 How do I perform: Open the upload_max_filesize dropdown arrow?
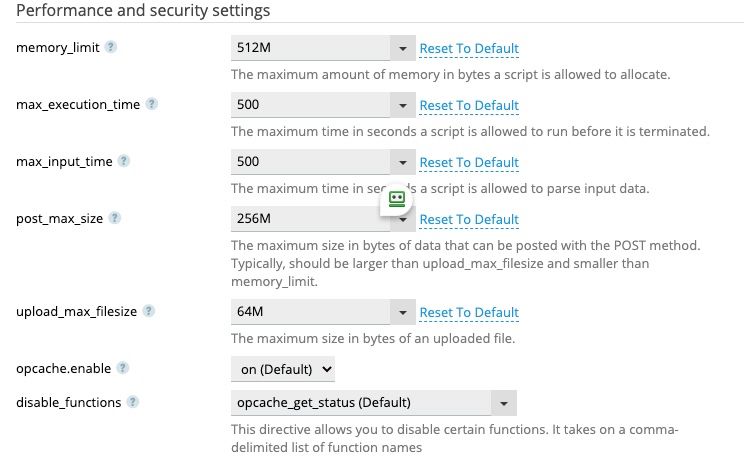coord(403,312)
